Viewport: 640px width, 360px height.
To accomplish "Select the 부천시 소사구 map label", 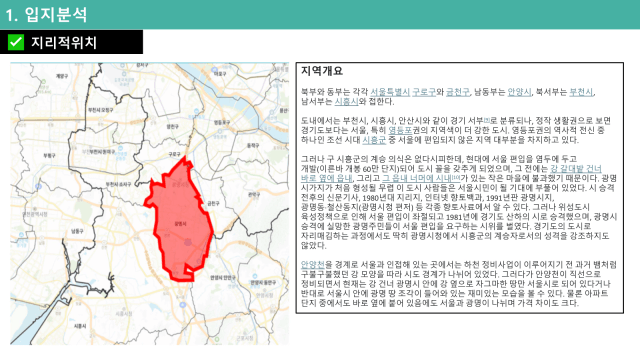I will (118, 184).
